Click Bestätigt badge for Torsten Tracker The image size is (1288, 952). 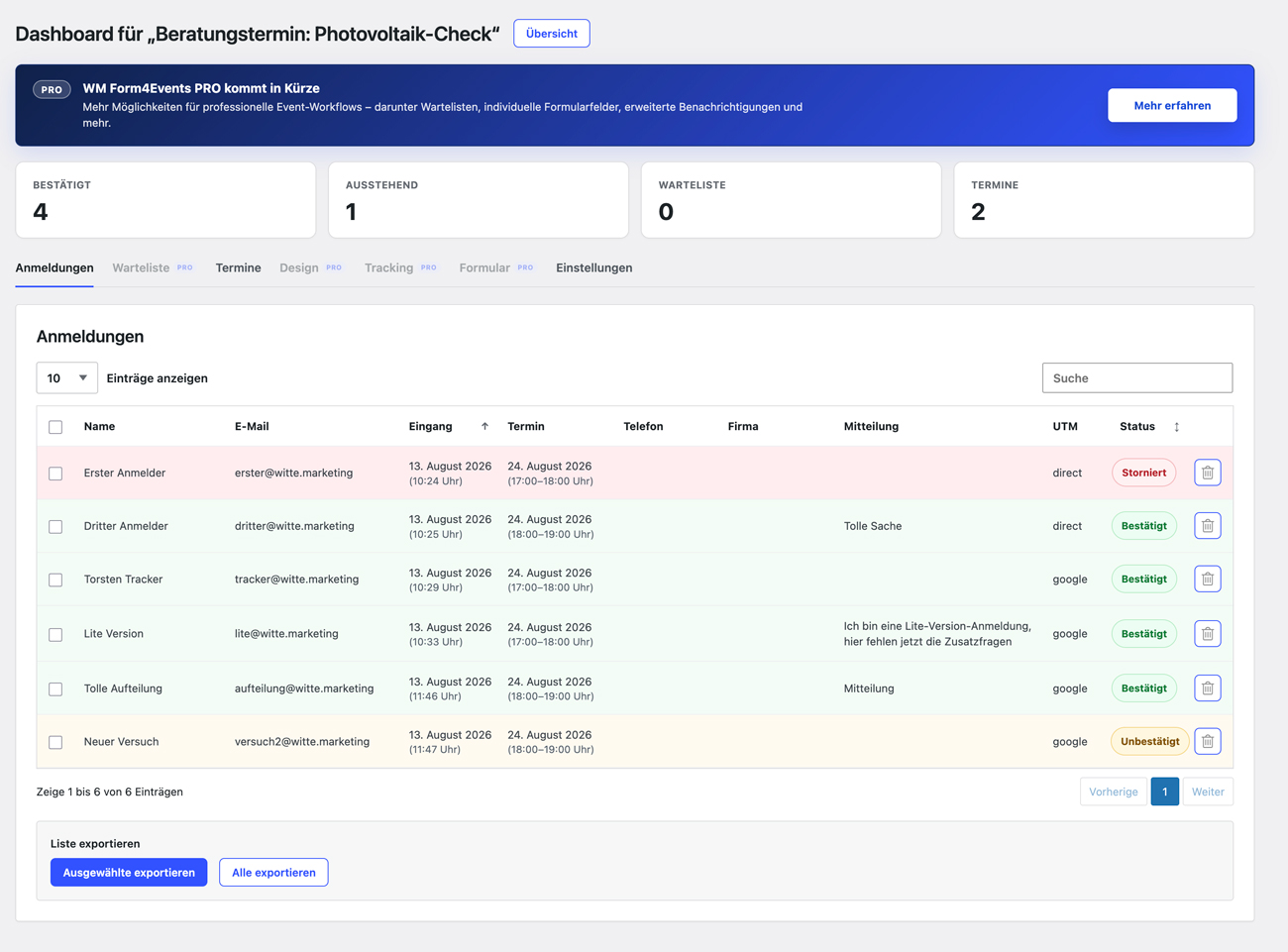(x=1143, y=579)
